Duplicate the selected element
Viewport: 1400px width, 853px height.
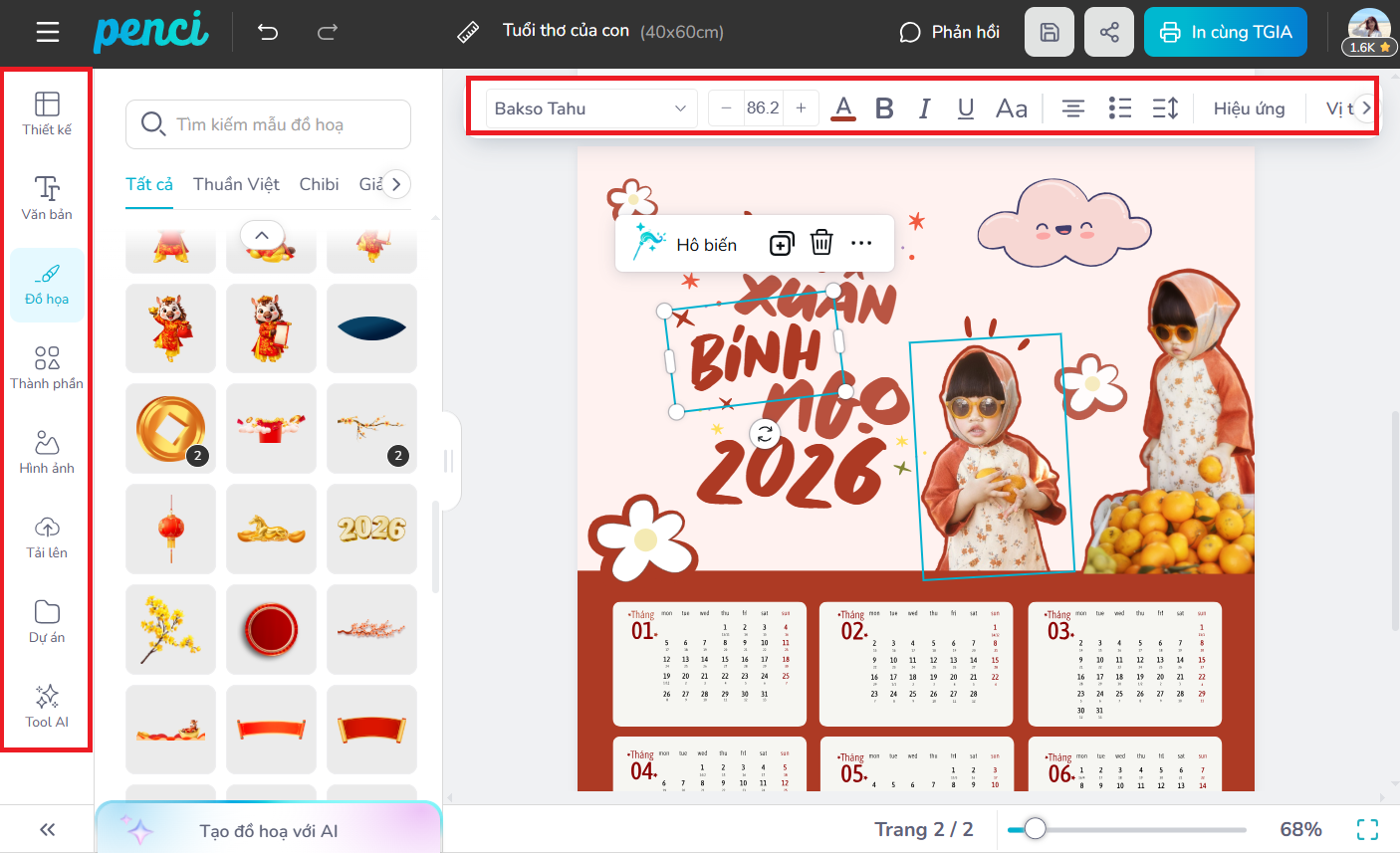782,243
